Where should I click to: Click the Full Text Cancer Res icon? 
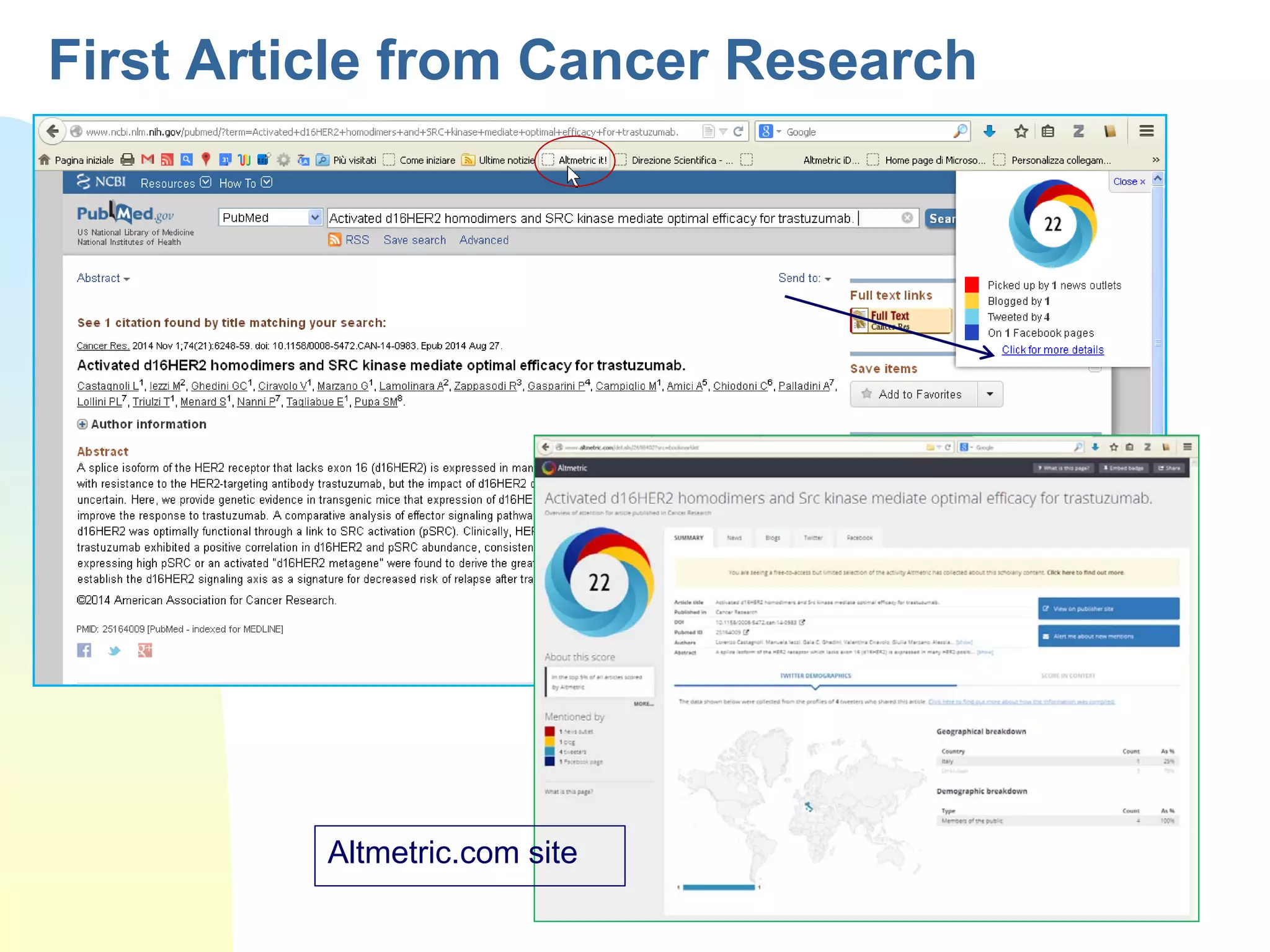pos(901,321)
